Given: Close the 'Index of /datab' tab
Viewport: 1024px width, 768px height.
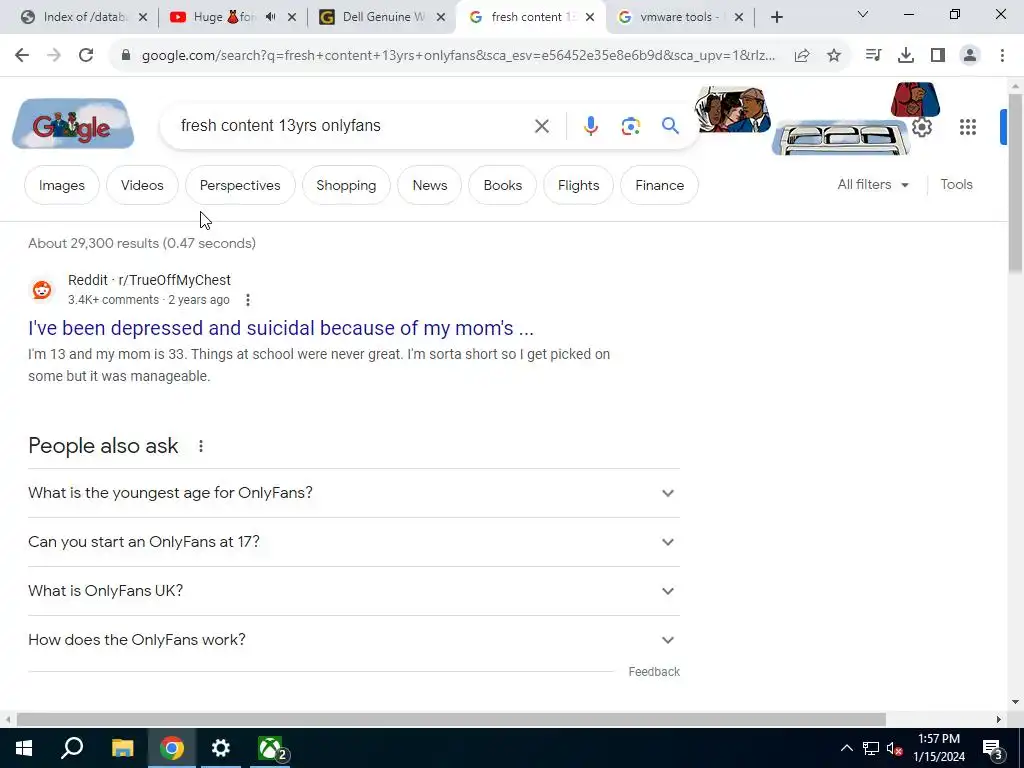Looking at the screenshot, I should point(143,17).
